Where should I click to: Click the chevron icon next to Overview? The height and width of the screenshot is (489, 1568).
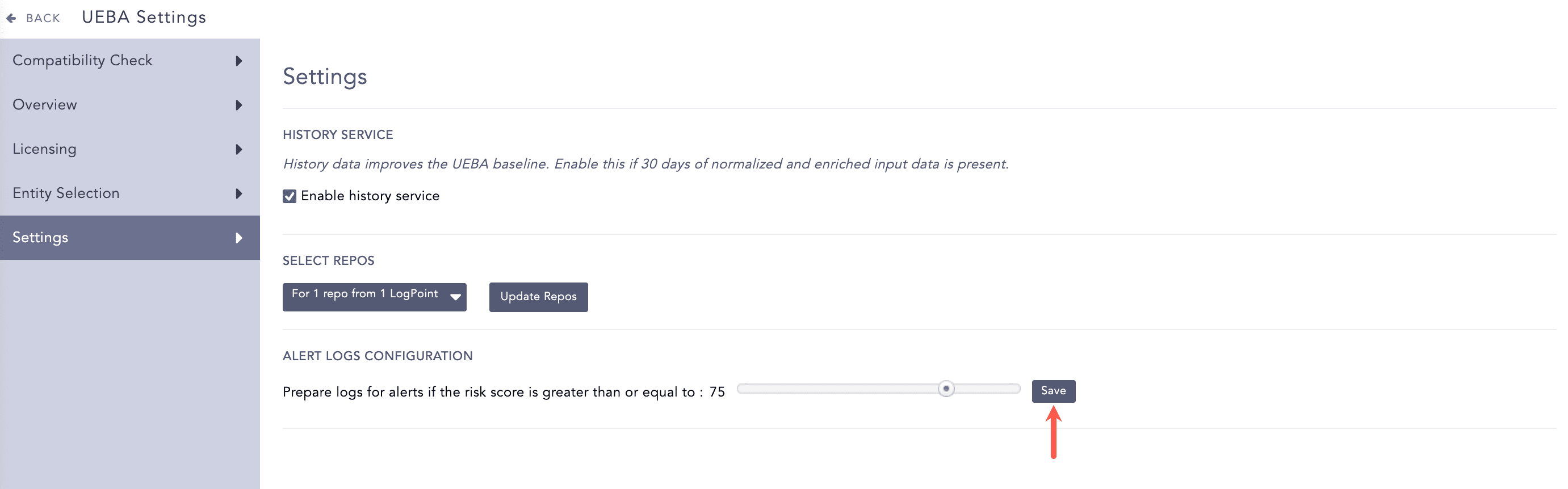click(x=239, y=105)
